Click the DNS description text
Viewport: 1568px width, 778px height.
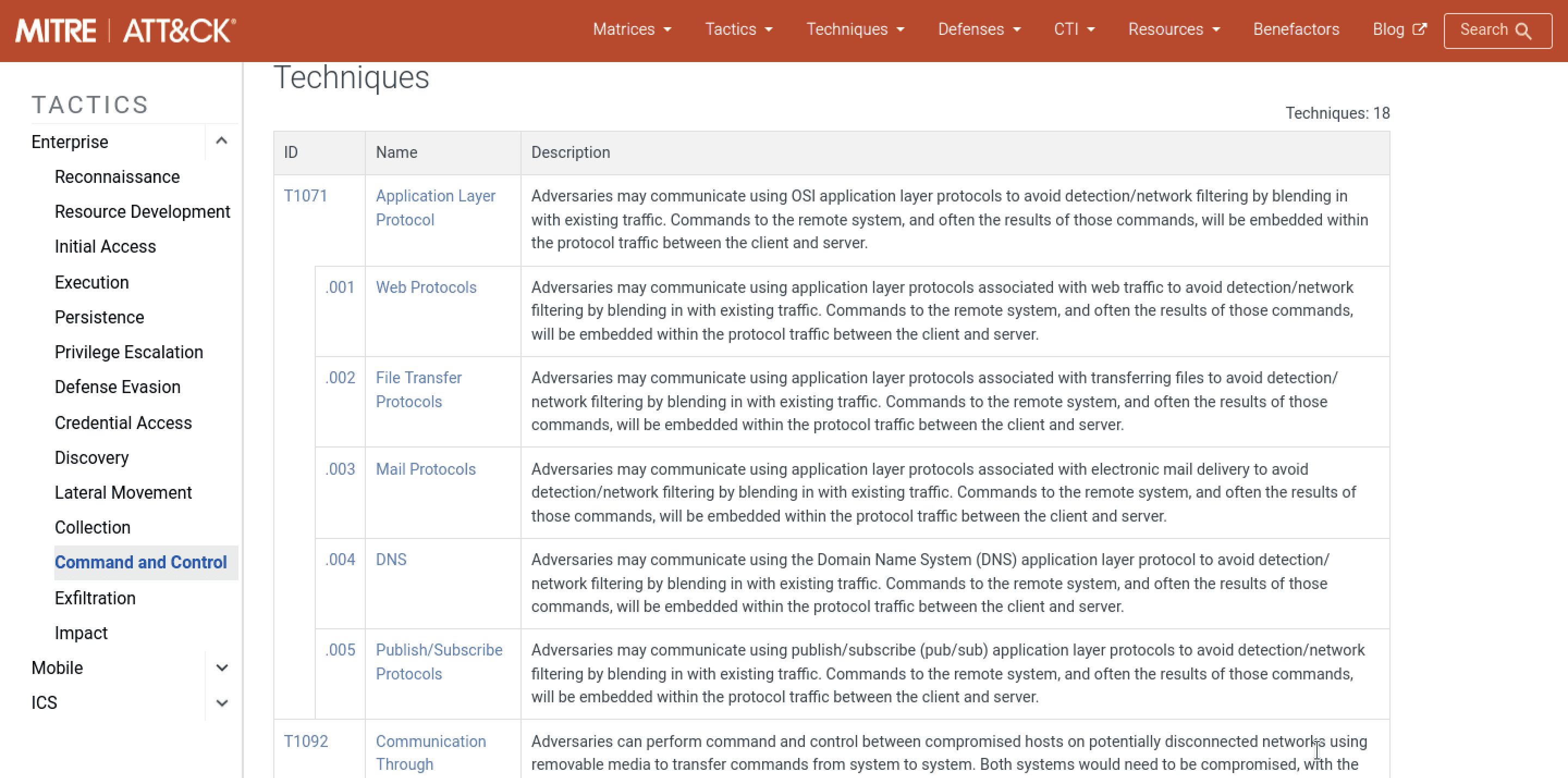coord(930,583)
